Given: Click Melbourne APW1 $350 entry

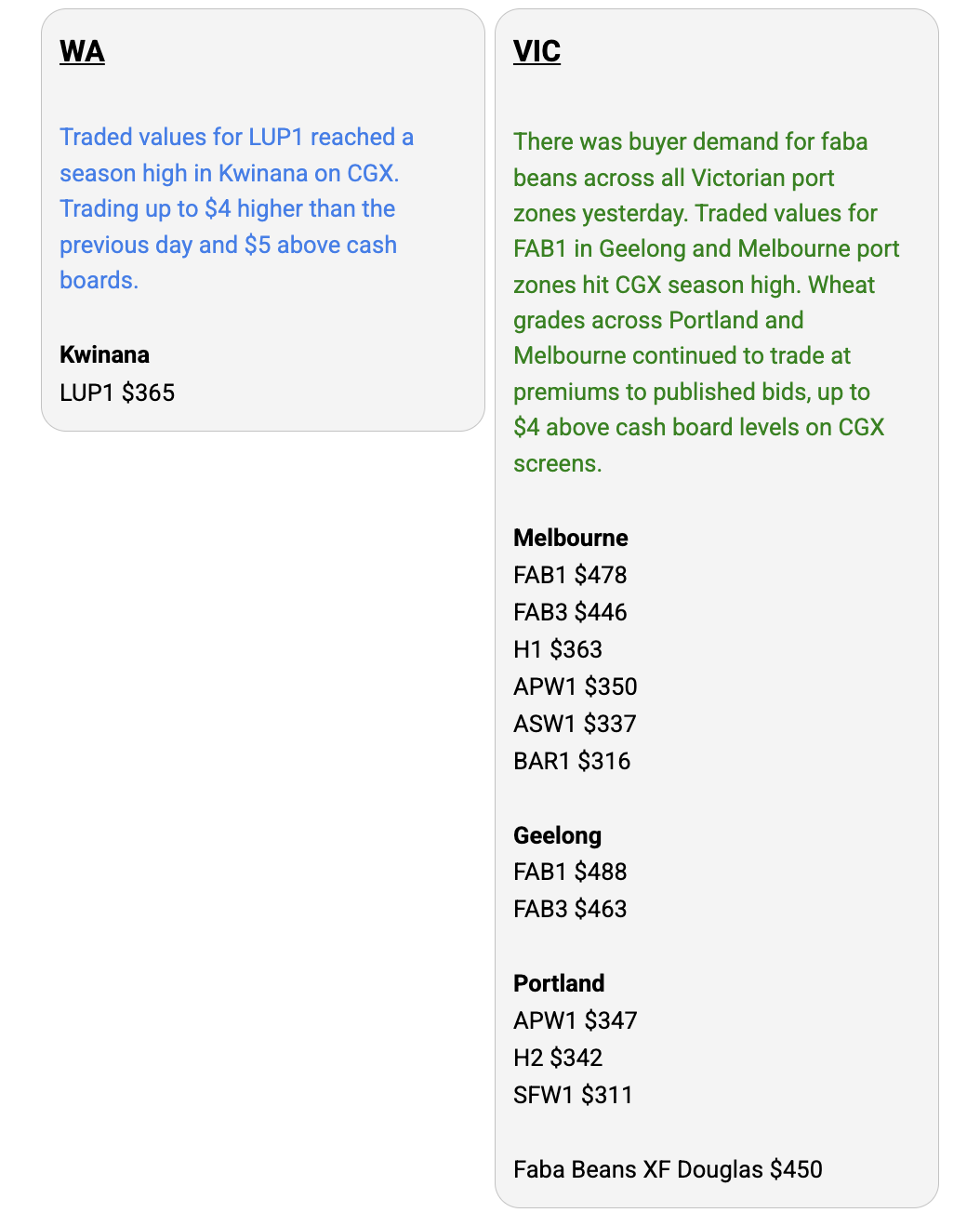Looking at the screenshot, I should click(x=576, y=686).
